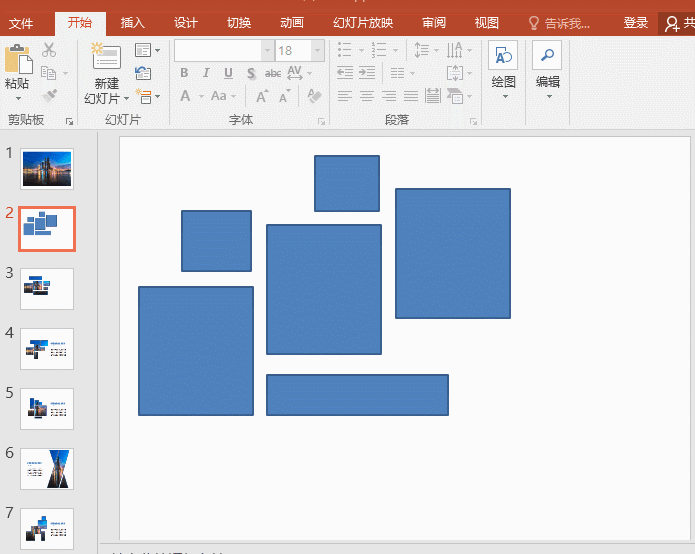Open the Font dialog launcher
Screen dimensions: 695x554
click(321, 121)
